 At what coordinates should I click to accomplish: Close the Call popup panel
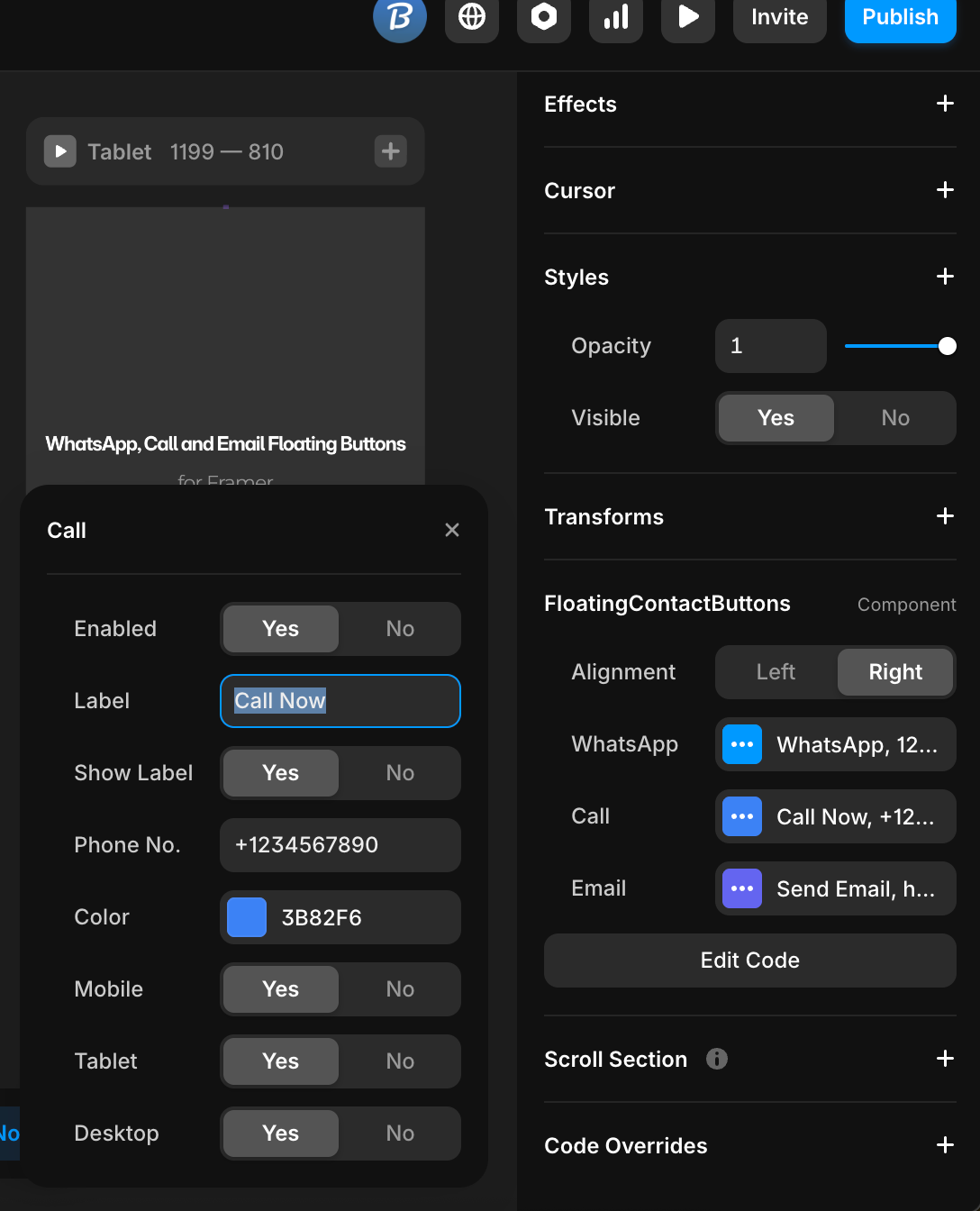coord(452,530)
